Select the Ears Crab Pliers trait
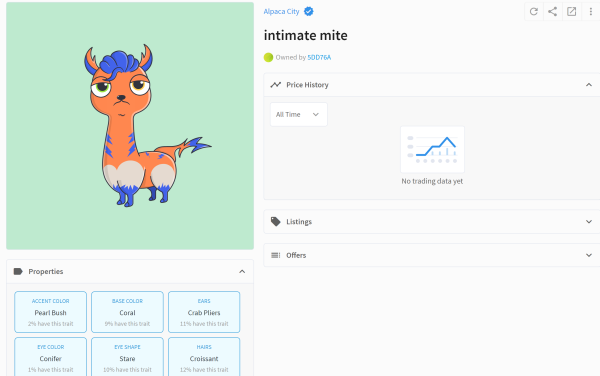 204,312
